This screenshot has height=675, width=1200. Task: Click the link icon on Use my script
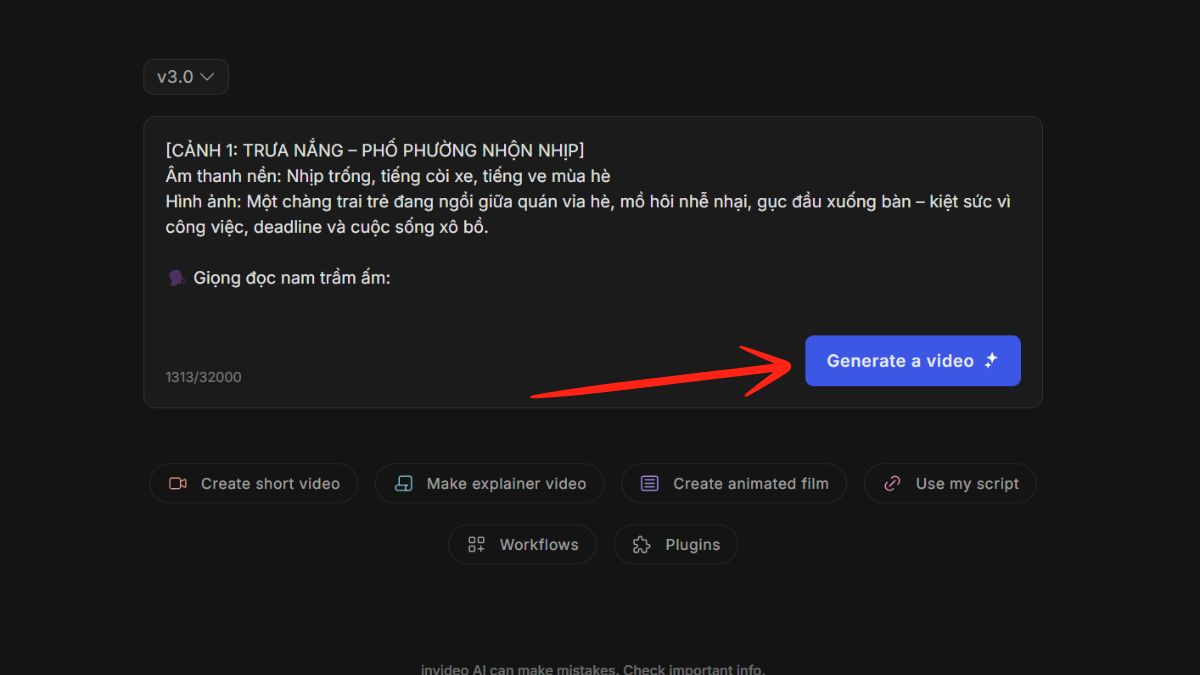pos(893,484)
